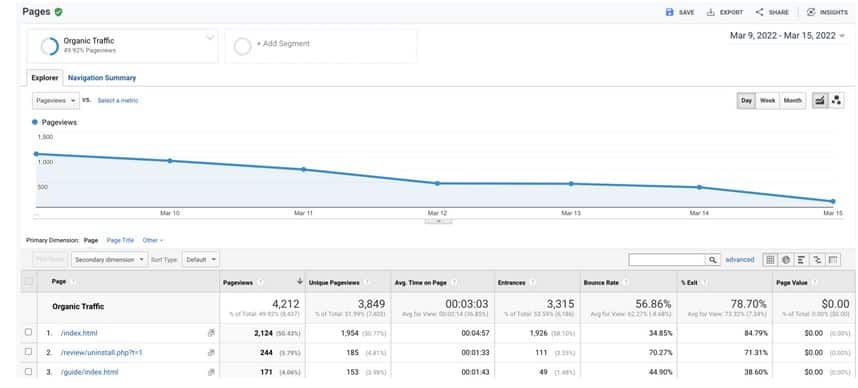Open the Pageviews metric dropdown
This screenshot has height=388, width=858.
[x=56, y=101]
